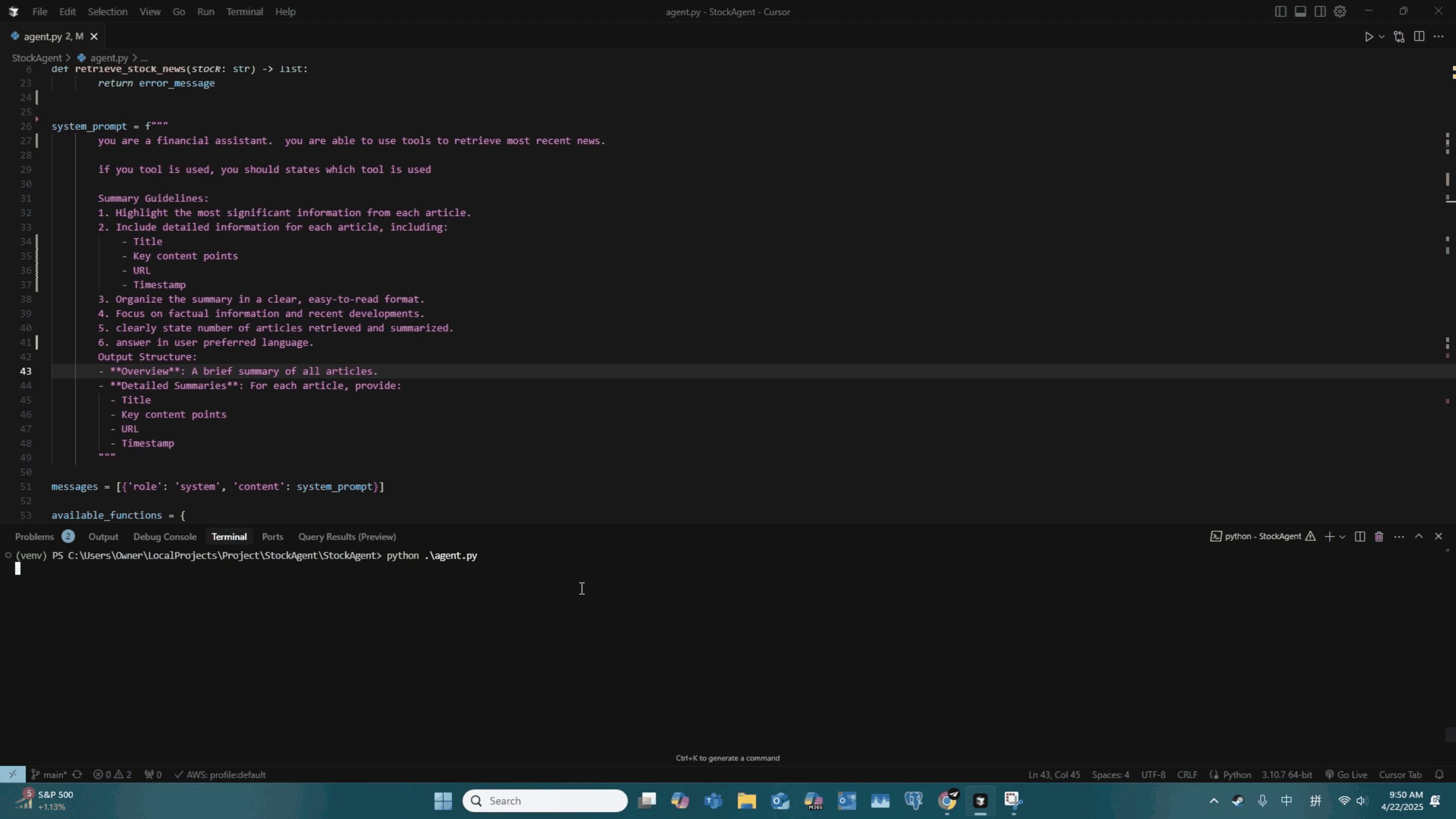Maximize the panel size with chevron
Image resolution: width=1456 pixels, height=819 pixels.
pos(1418,536)
